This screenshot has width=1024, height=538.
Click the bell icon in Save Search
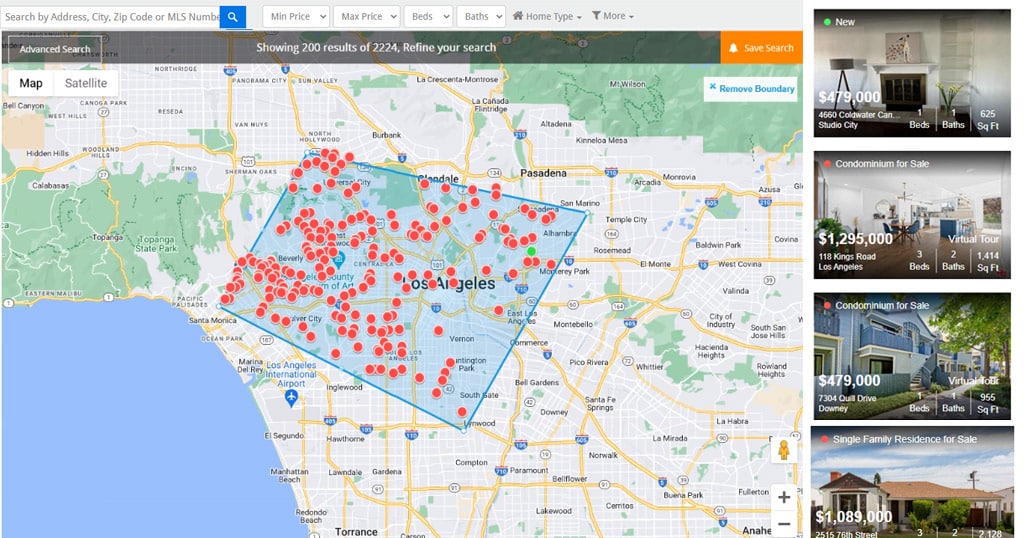[733, 48]
